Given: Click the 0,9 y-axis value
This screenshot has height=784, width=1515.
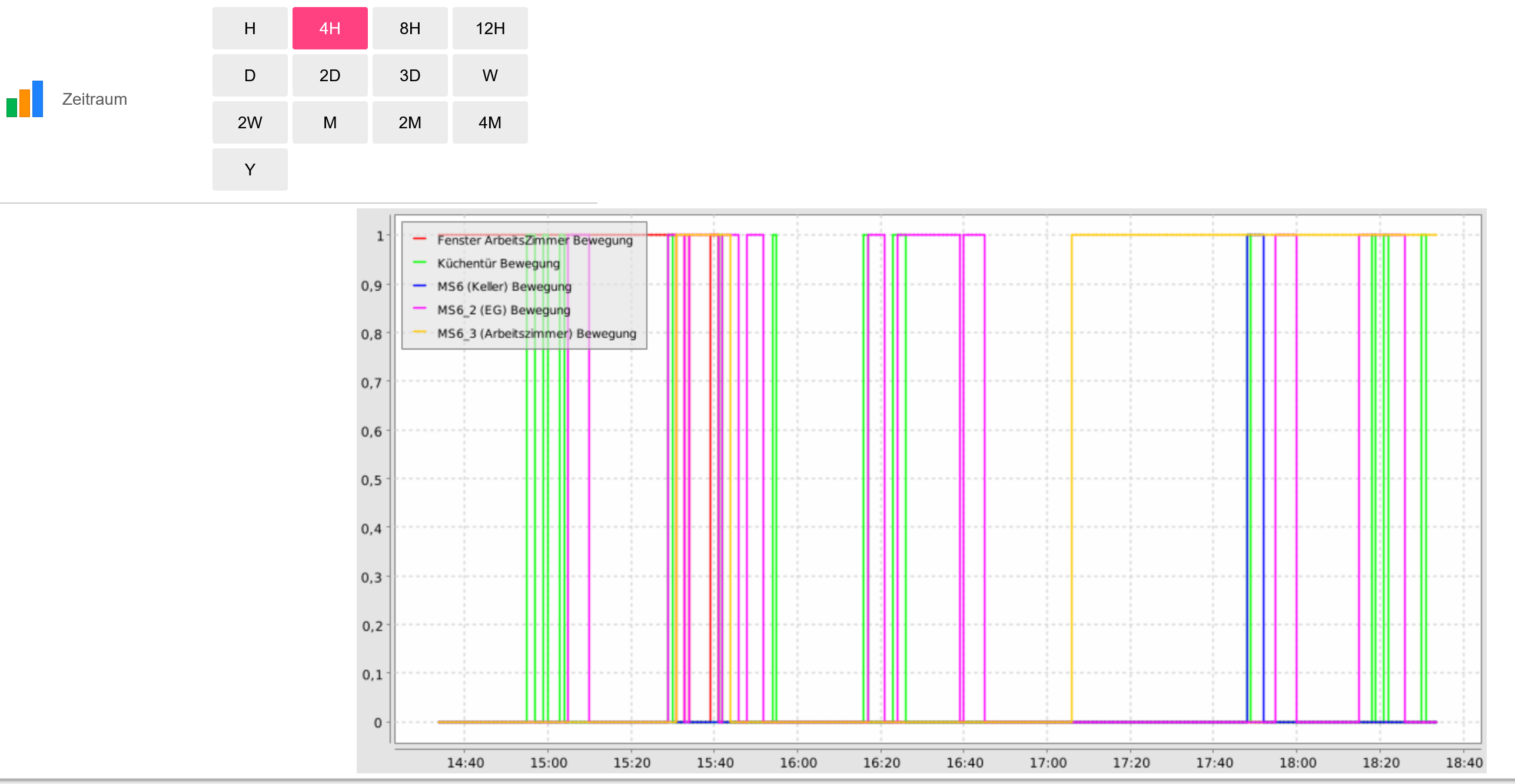Looking at the screenshot, I should [371, 286].
